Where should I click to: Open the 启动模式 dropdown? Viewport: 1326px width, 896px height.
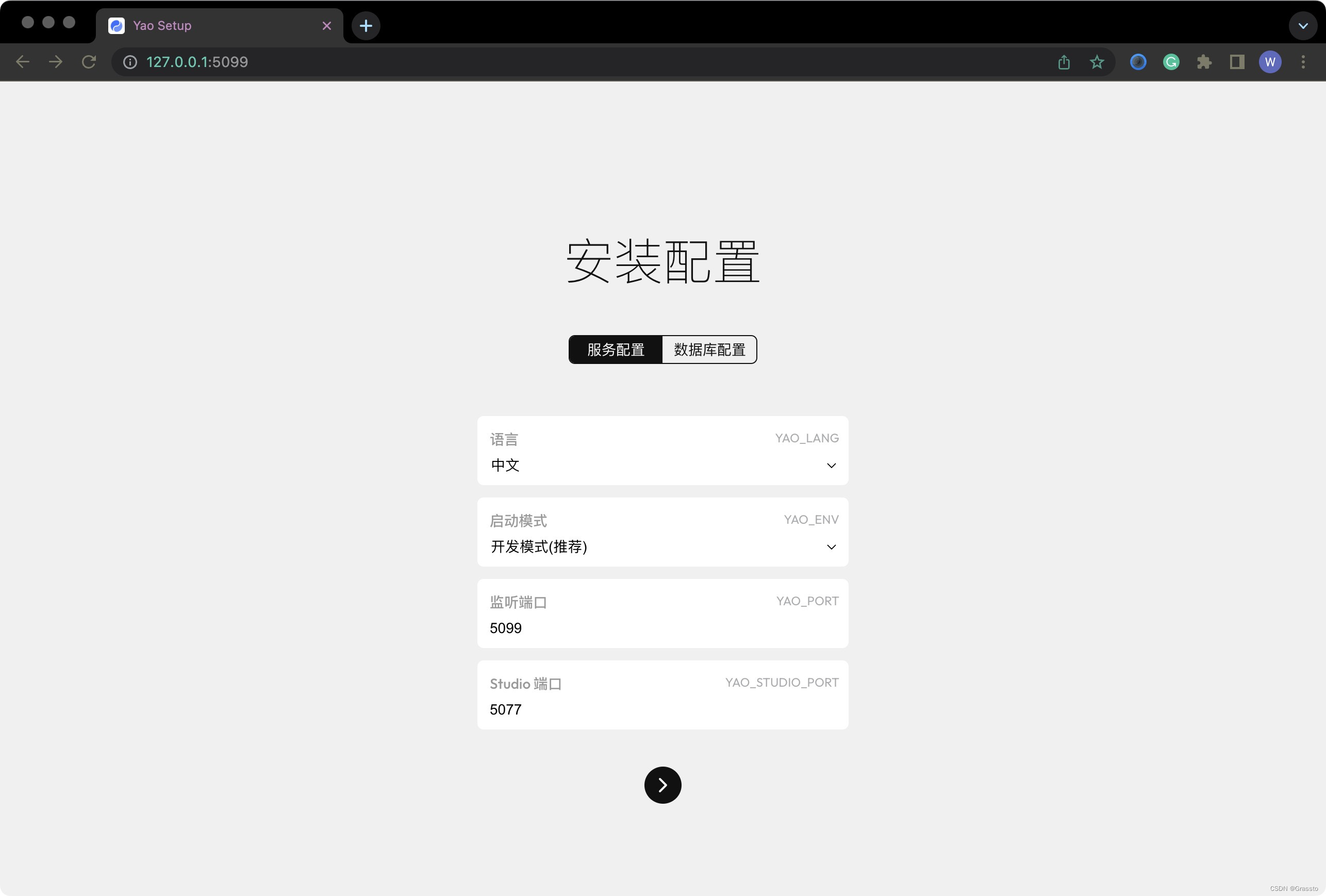pos(662,547)
